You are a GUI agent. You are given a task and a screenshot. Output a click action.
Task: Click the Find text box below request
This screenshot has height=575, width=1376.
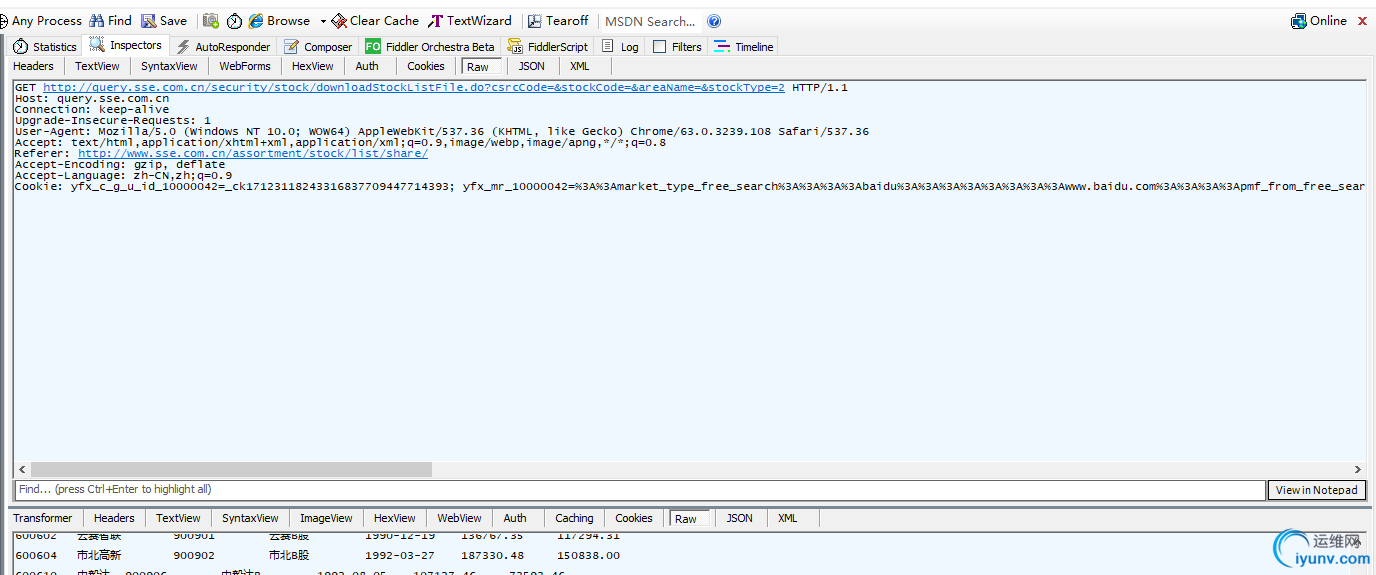640,490
